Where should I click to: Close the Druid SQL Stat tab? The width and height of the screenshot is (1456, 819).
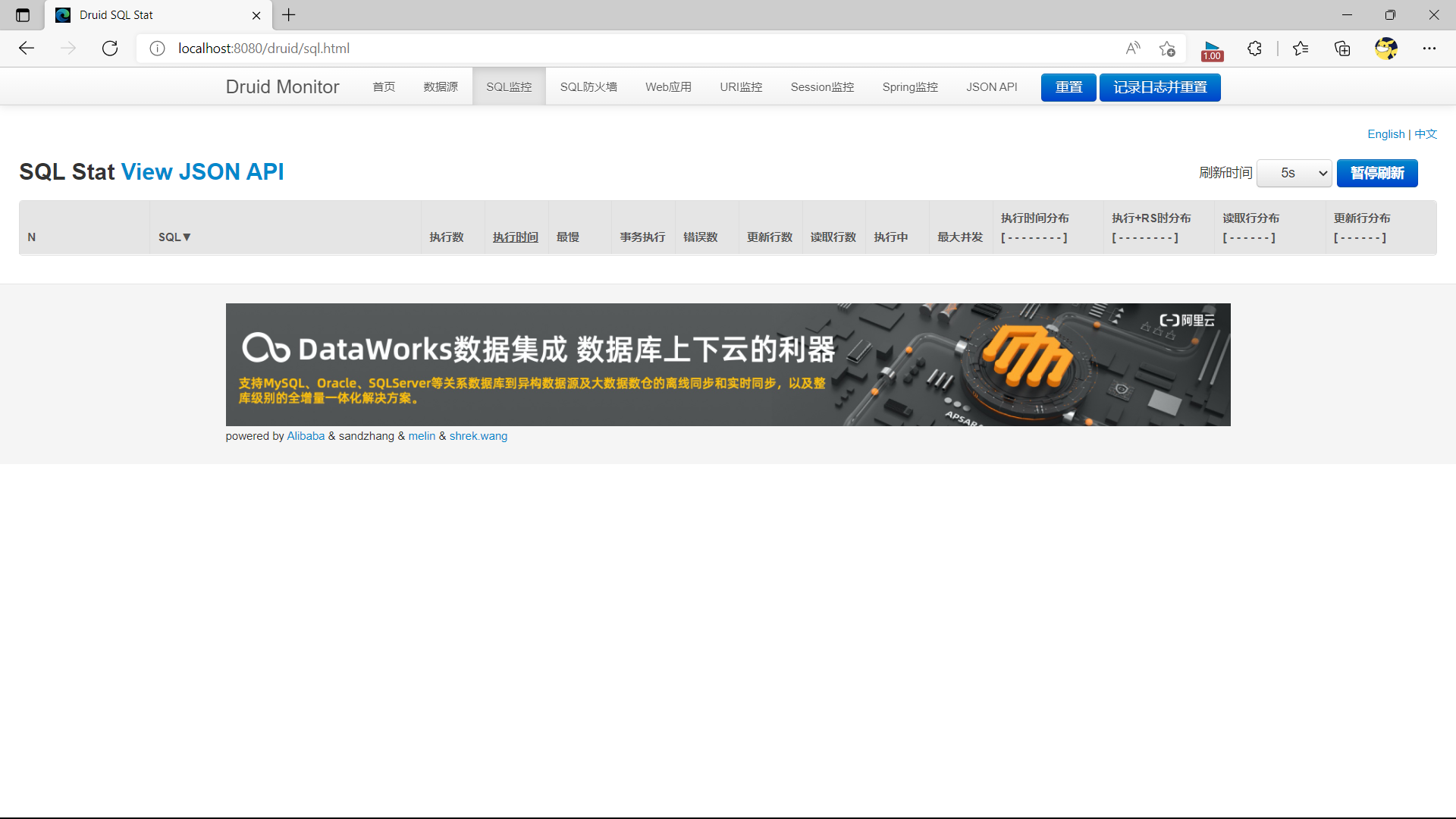(x=256, y=15)
